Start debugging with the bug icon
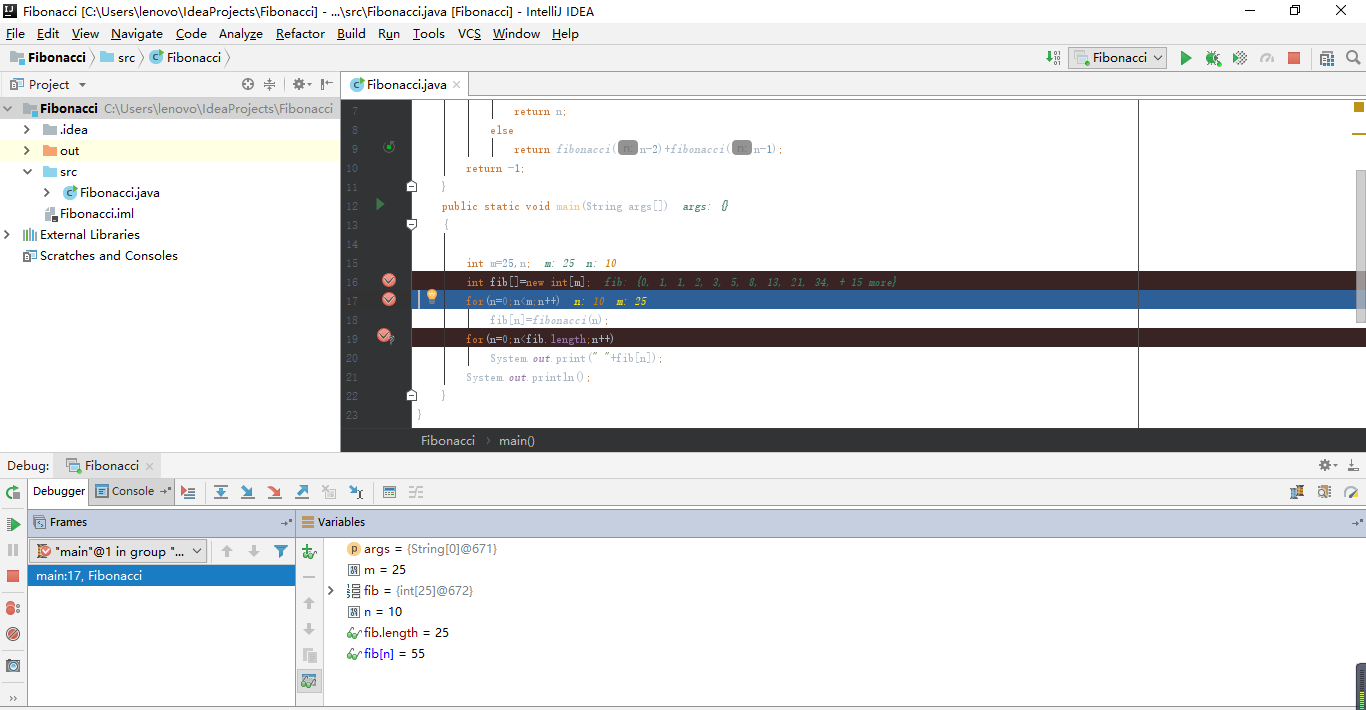This screenshot has width=1366, height=710. [1213, 58]
